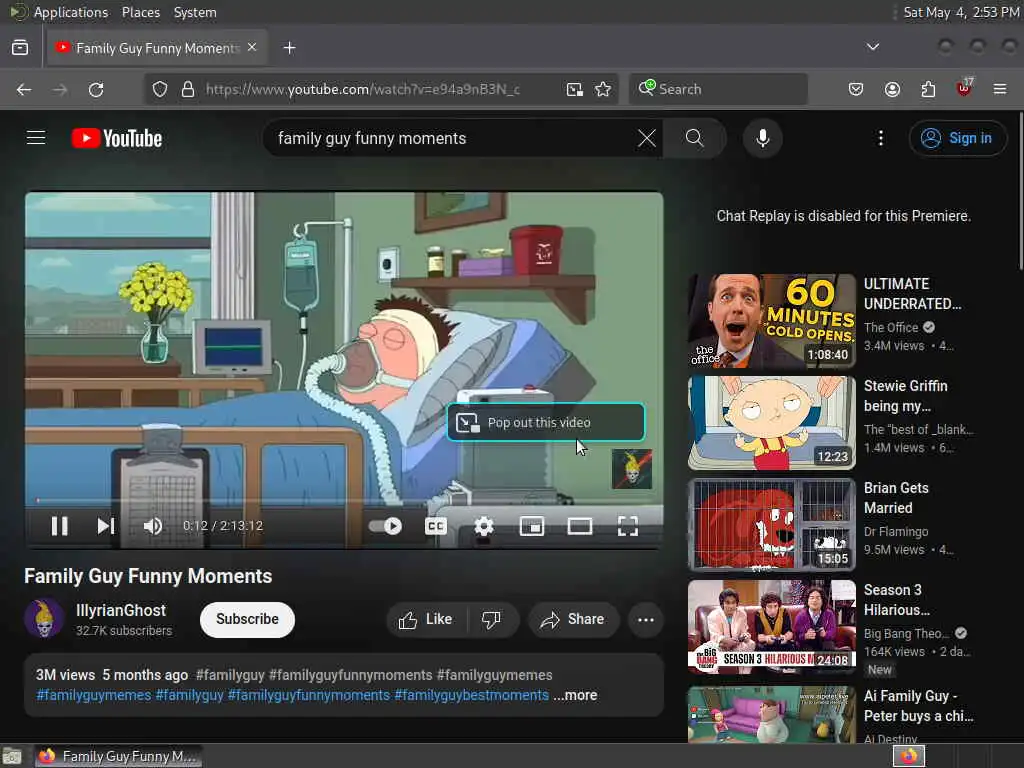Like the video

[x=426, y=619]
